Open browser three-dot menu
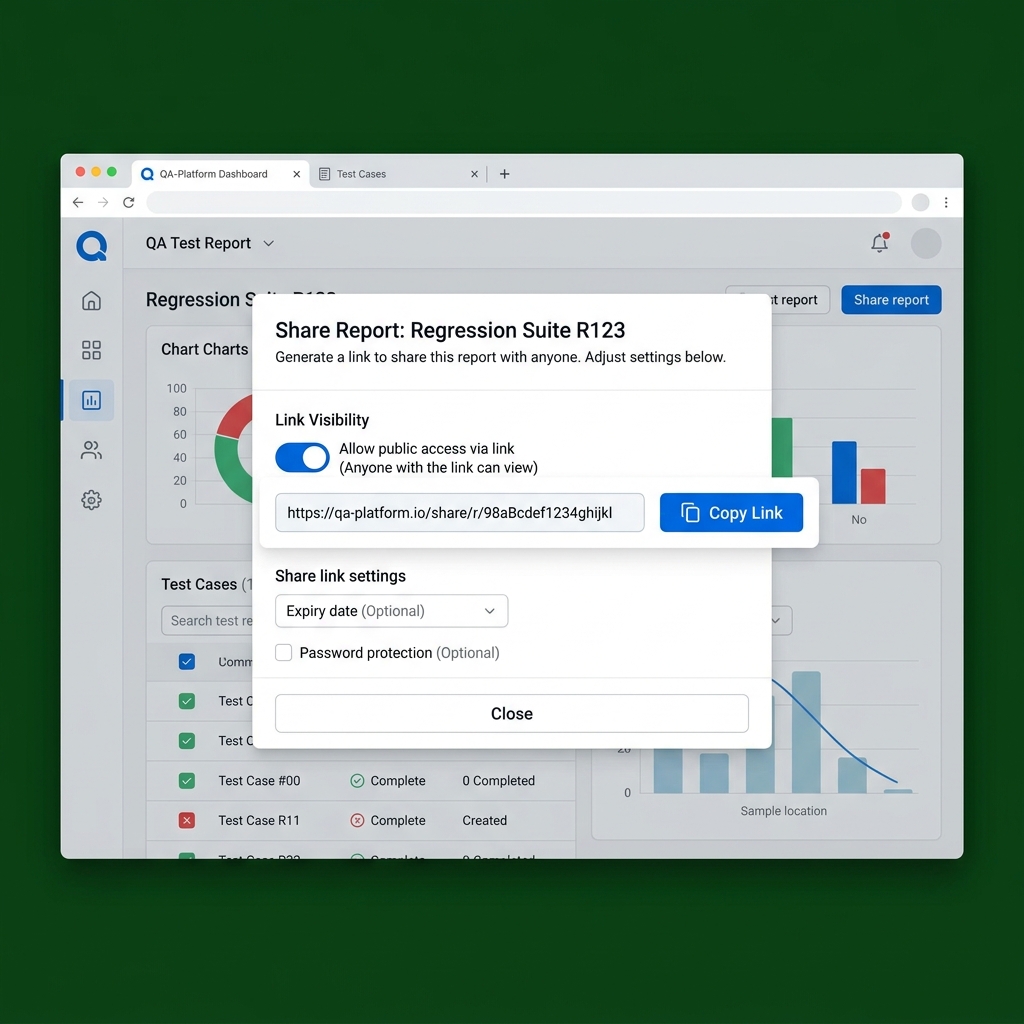 pyautogui.click(x=946, y=202)
